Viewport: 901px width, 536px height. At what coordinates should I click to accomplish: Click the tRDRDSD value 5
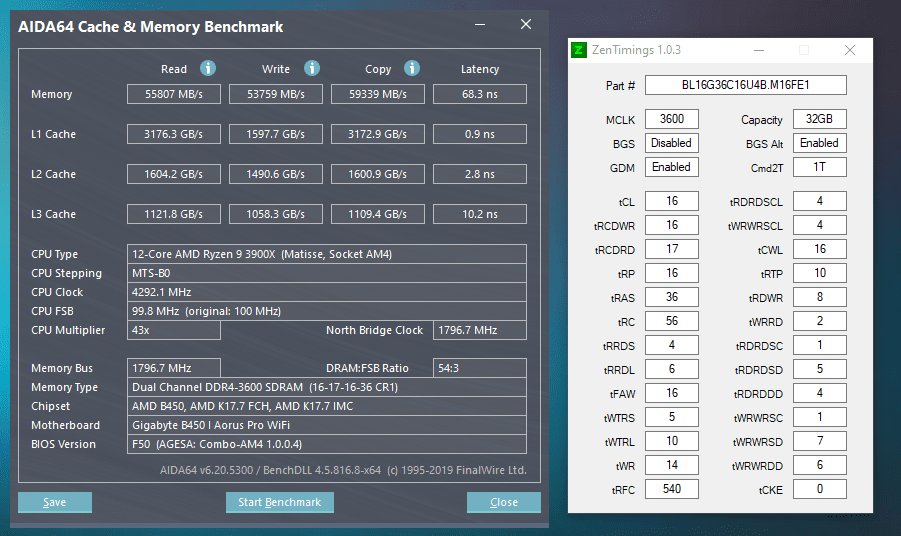[819, 369]
